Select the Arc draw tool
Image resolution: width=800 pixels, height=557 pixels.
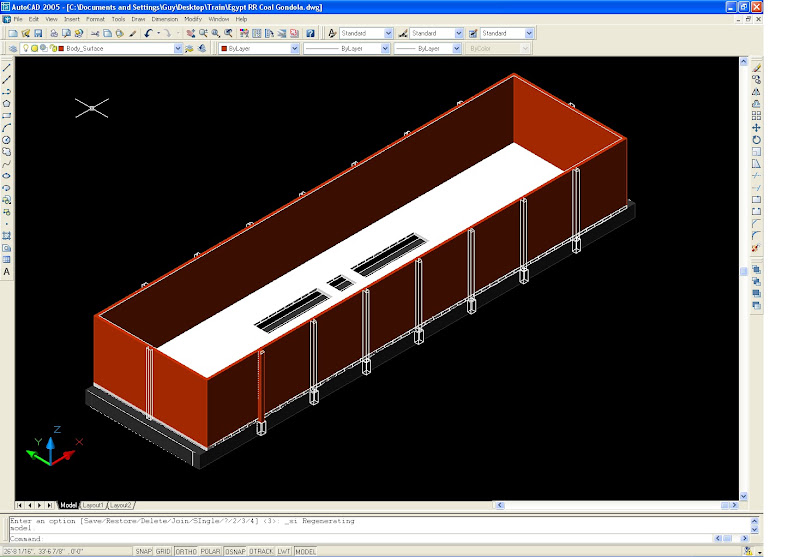pyautogui.click(x=7, y=128)
